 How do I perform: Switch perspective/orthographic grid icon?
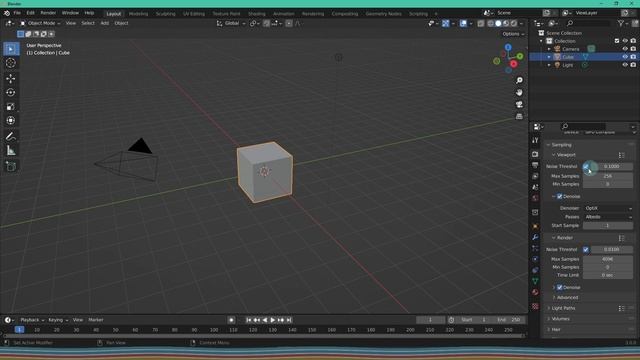pos(519,116)
